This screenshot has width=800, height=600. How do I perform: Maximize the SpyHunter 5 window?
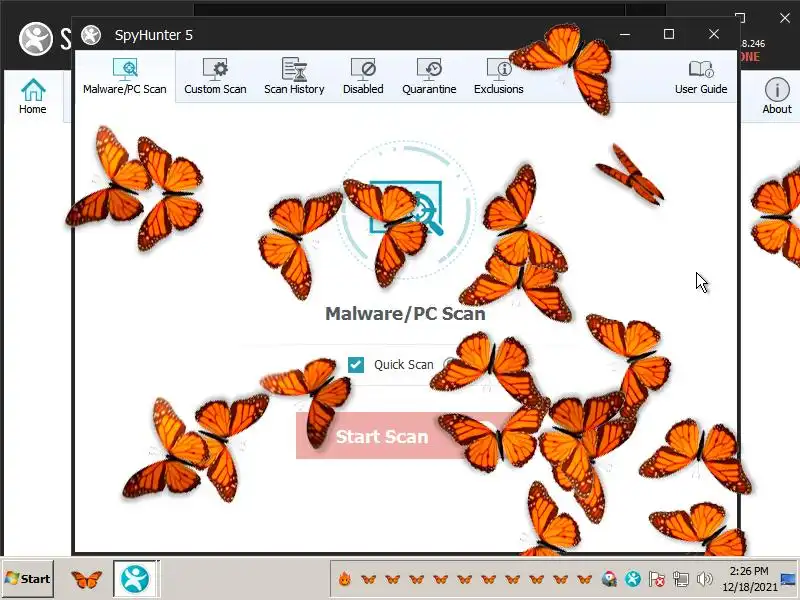click(x=669, y=34)
